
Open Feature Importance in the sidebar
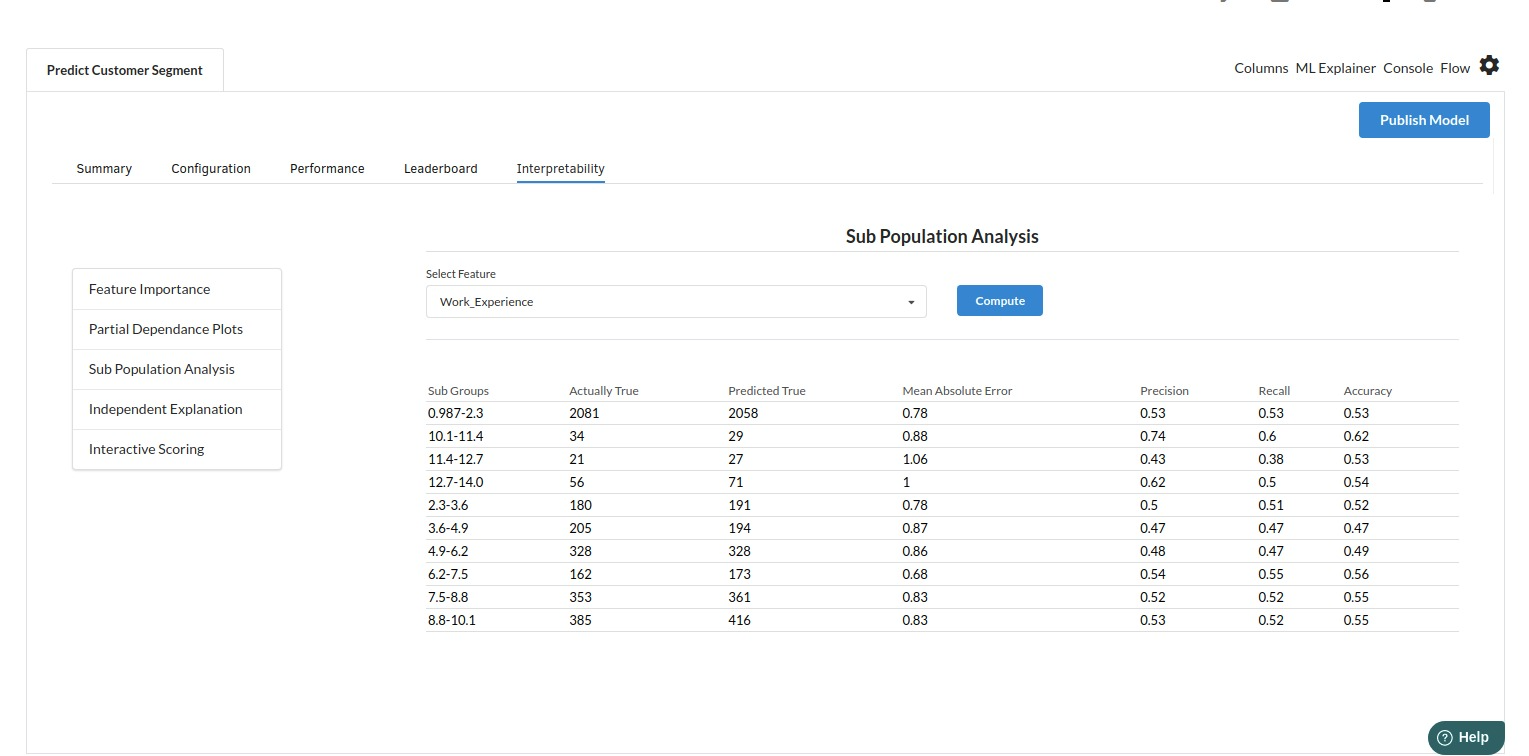pos(150,289)
